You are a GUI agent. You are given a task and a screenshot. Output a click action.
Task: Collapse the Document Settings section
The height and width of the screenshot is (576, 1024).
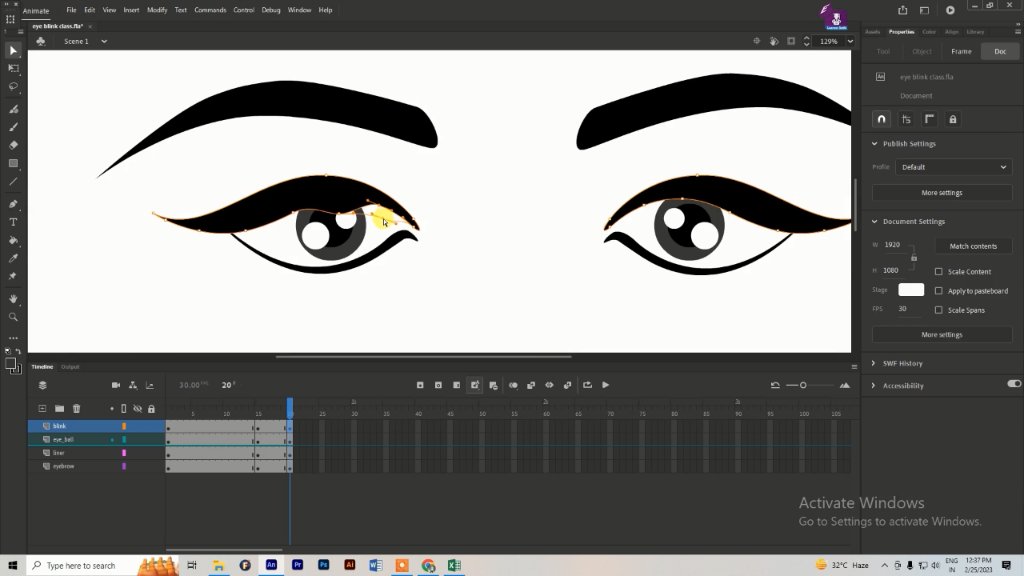[x=874, y=221]
